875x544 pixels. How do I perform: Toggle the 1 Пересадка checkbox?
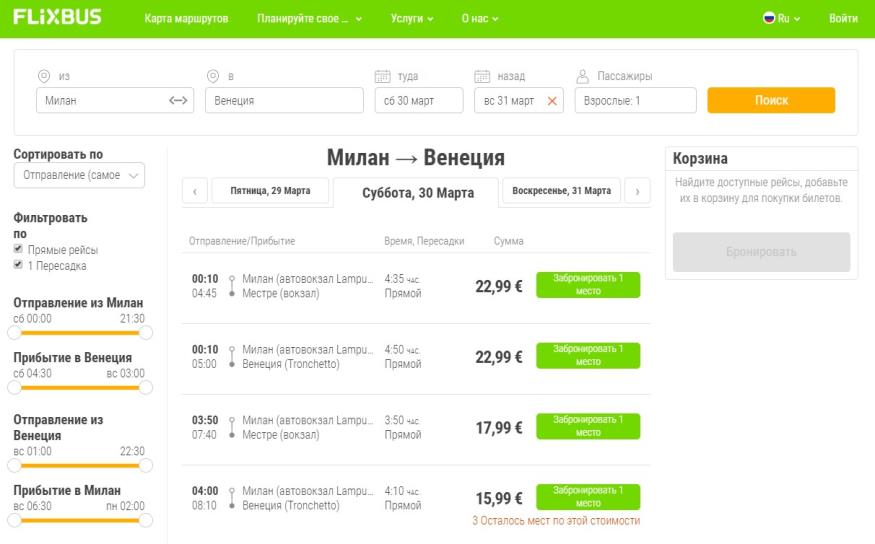click(x=18, y=265)
